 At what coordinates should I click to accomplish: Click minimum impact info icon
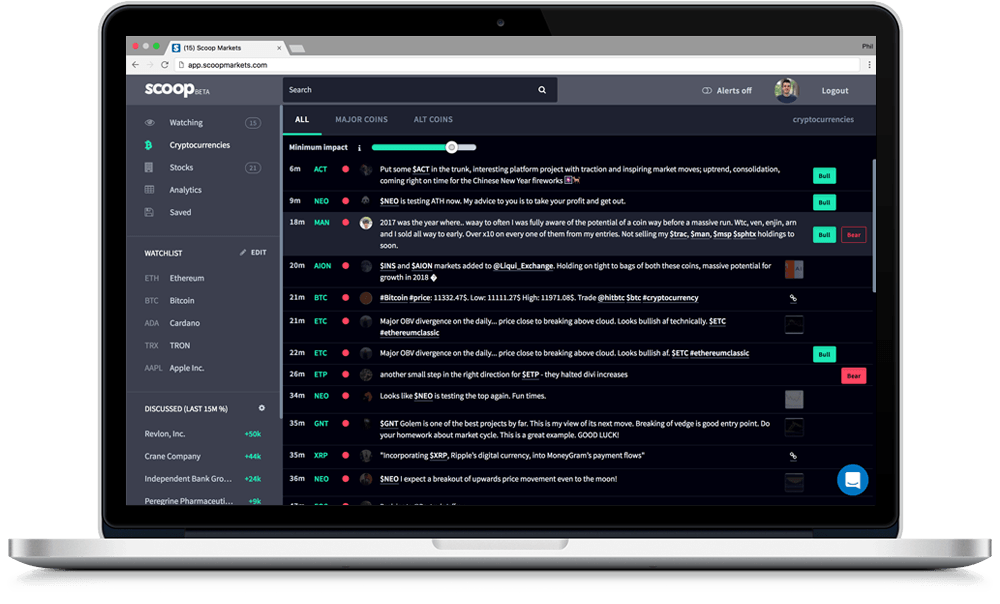point(359,148)
